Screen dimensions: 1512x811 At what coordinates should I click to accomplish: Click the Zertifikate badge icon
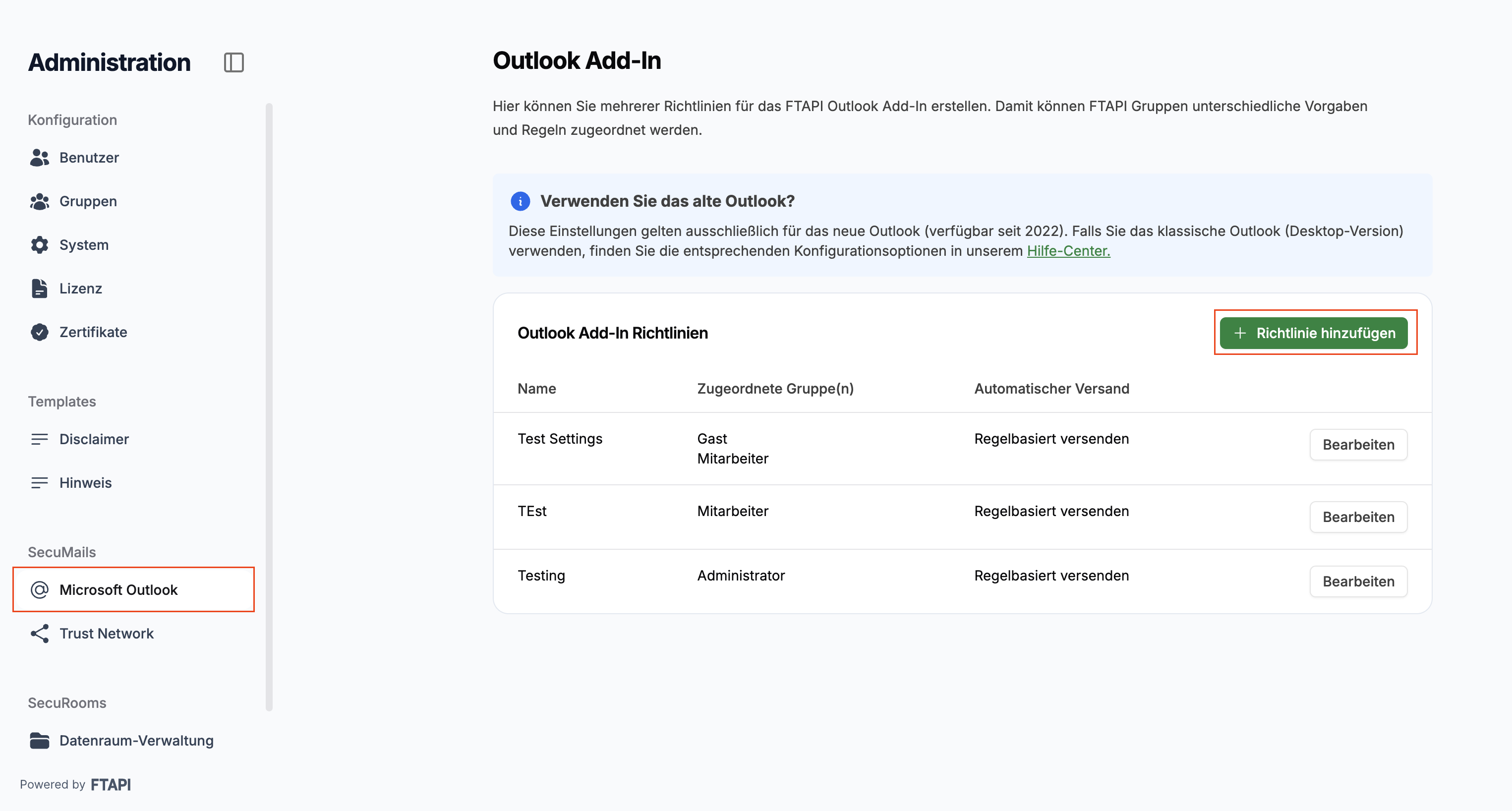click(39, 332)
